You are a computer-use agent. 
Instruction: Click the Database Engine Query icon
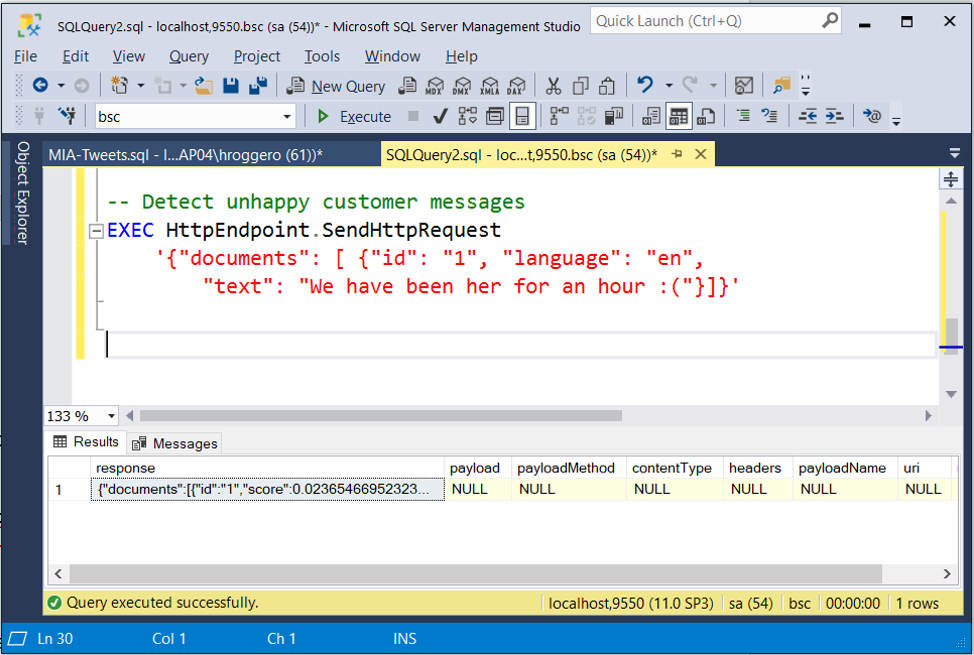pos(407,85)
